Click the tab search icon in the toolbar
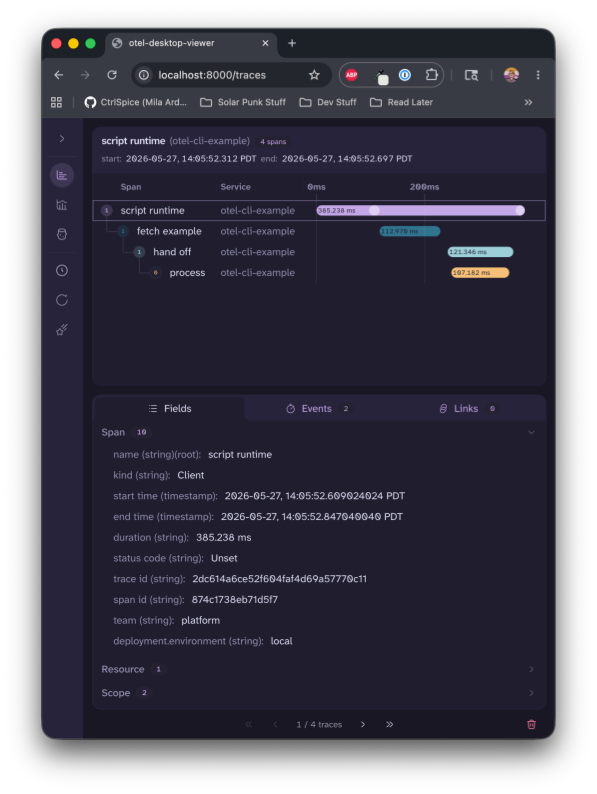 pos(471,75)
